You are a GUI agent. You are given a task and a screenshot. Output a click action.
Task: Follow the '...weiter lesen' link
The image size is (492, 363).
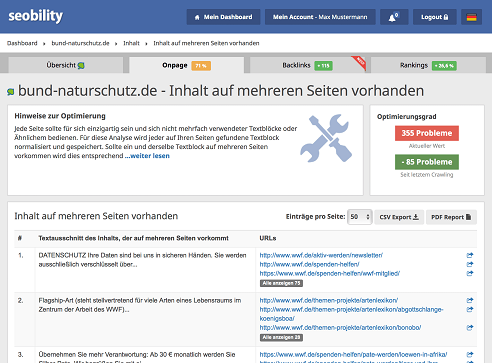[147, 156]
